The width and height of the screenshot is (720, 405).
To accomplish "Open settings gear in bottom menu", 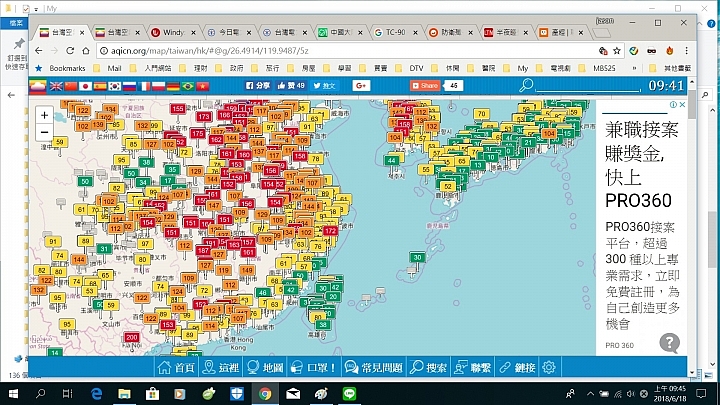I will tap(549, 367).
